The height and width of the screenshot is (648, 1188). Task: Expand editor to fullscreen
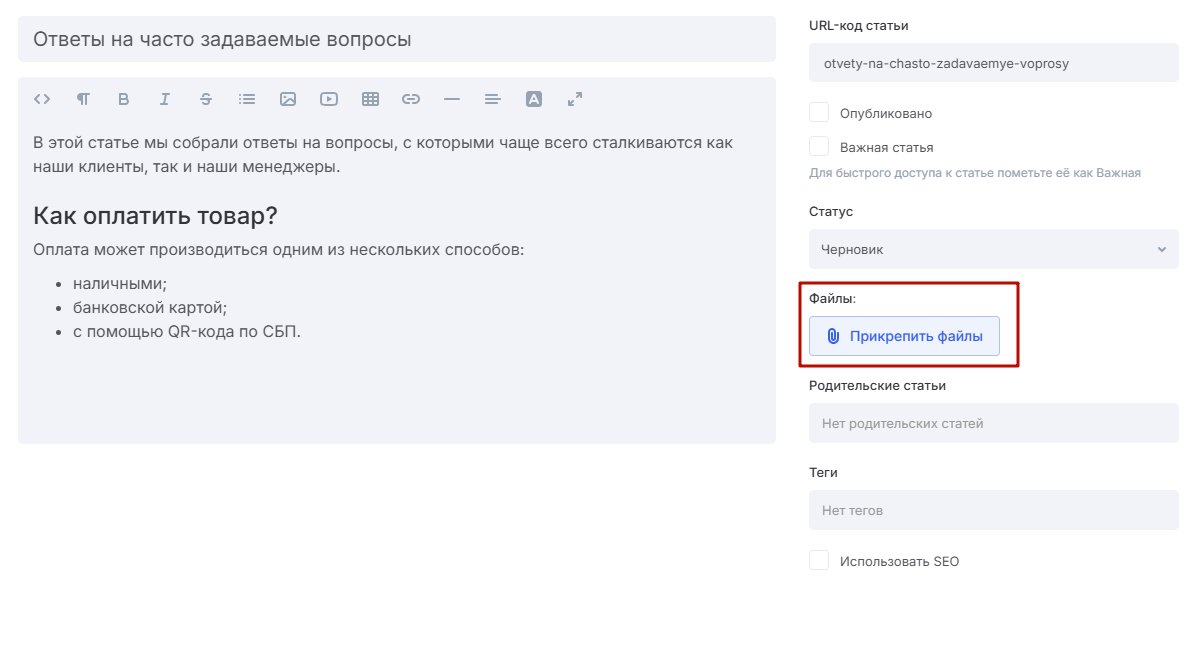575,99
